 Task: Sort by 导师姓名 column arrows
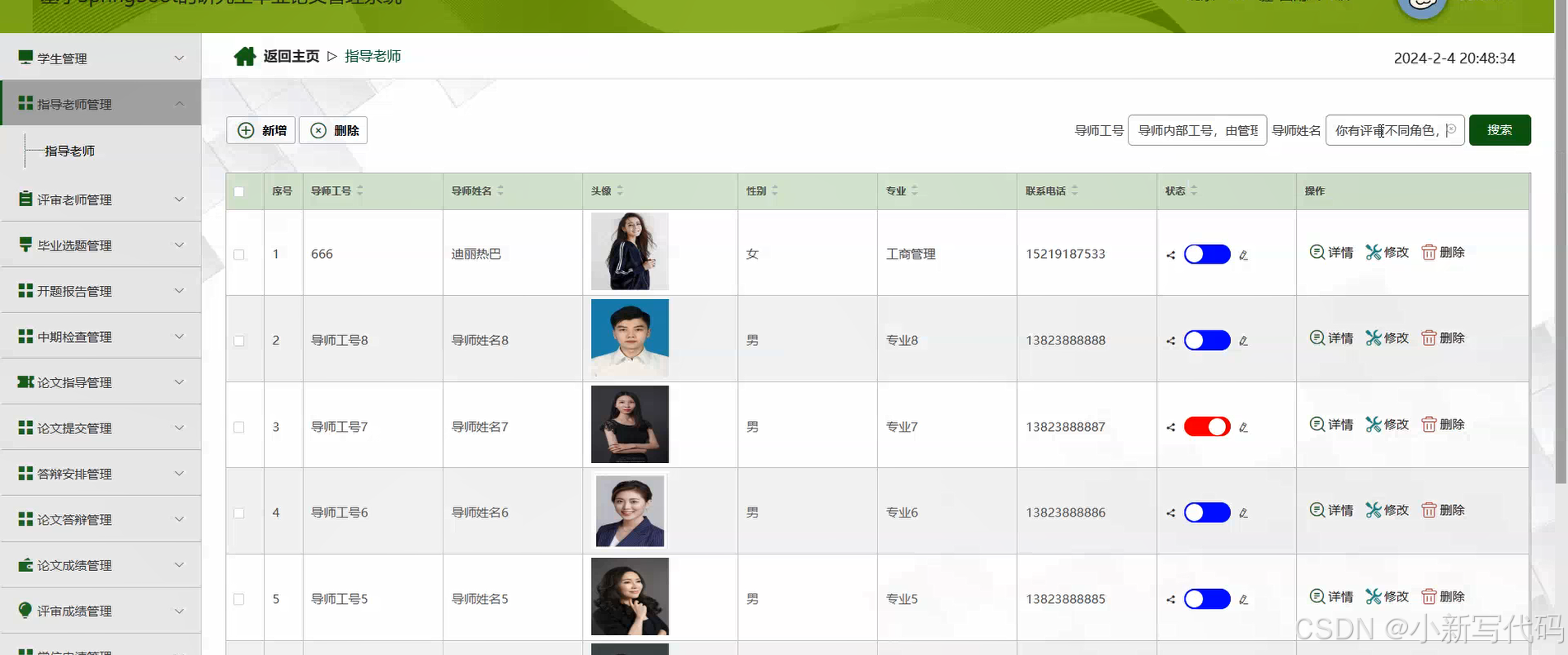pyautogui.click(x=500, y=190)
